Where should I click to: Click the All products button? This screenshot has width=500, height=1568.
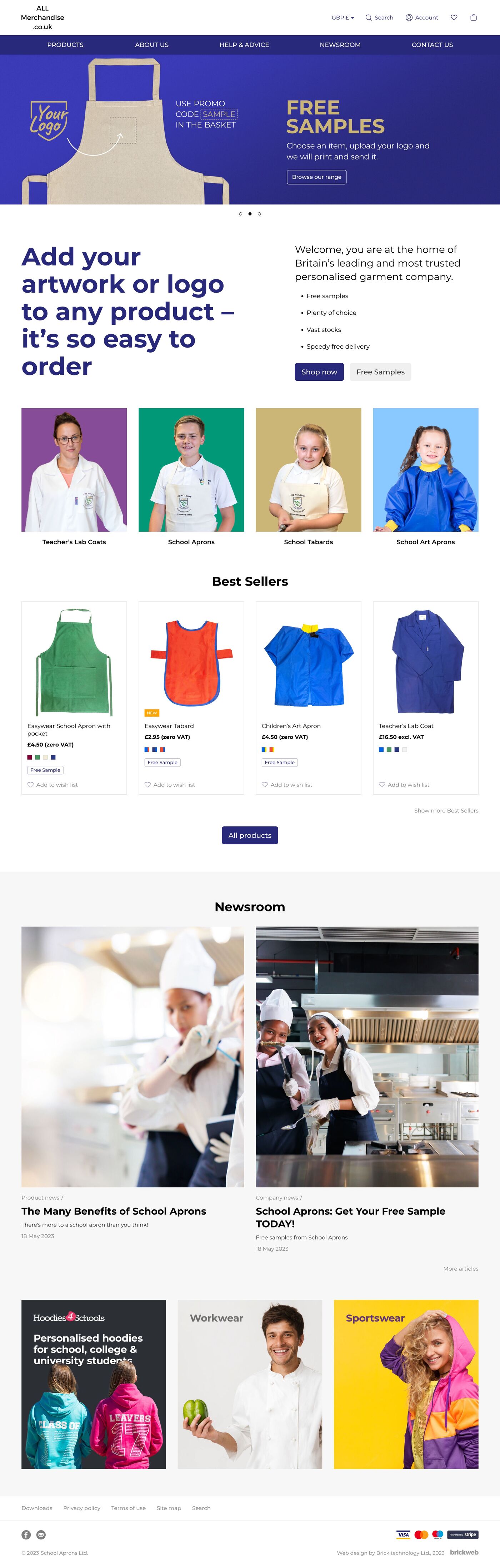250,835
